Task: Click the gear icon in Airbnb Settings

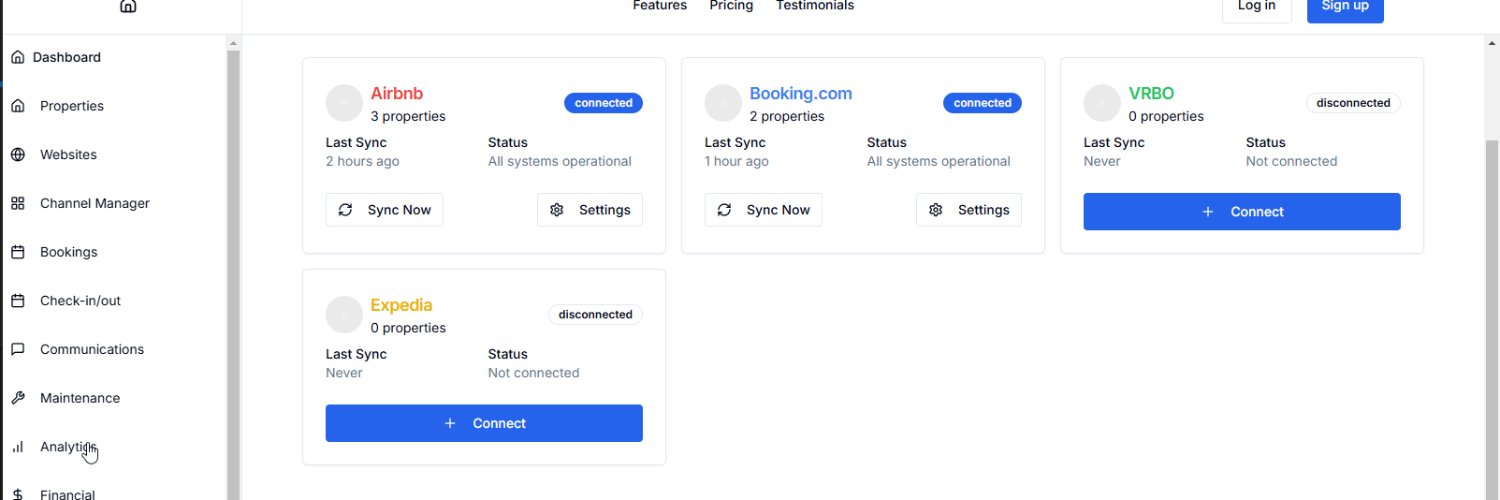Action: pos(557,210)
